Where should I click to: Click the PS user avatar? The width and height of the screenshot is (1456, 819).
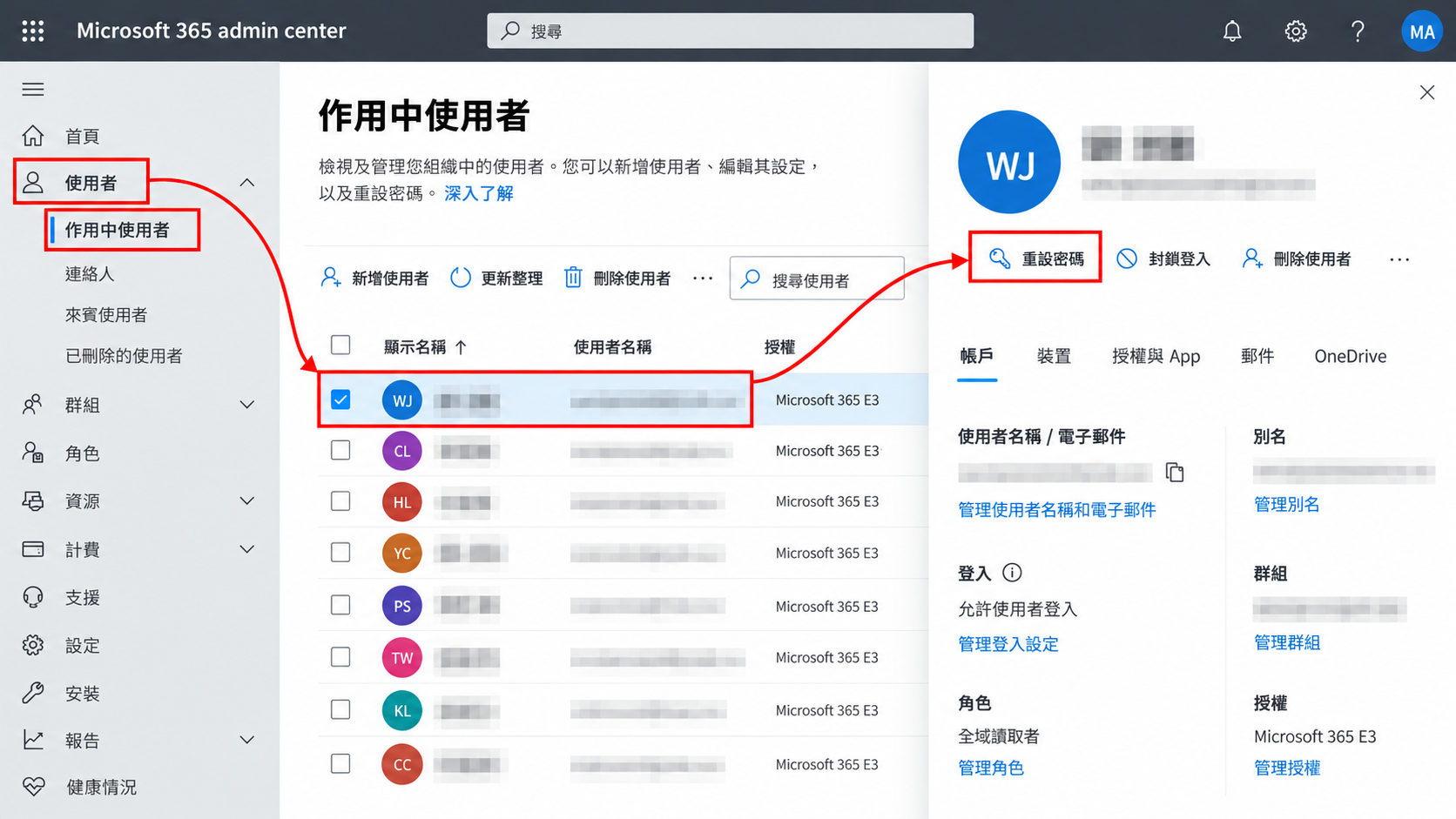(x=402, y=606)
